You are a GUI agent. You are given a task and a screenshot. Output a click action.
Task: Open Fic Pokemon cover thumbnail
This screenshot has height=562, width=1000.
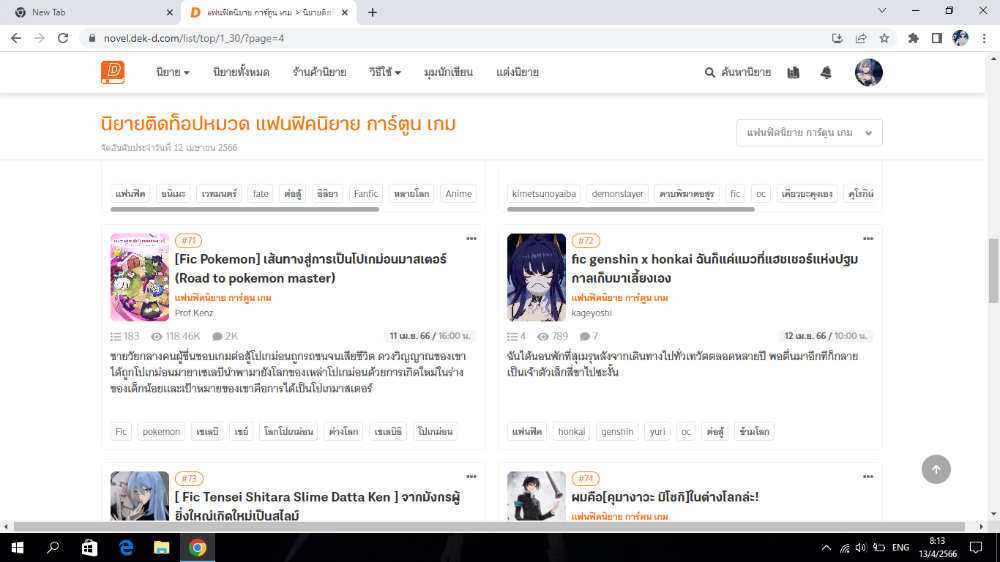(x=140, y=277)
